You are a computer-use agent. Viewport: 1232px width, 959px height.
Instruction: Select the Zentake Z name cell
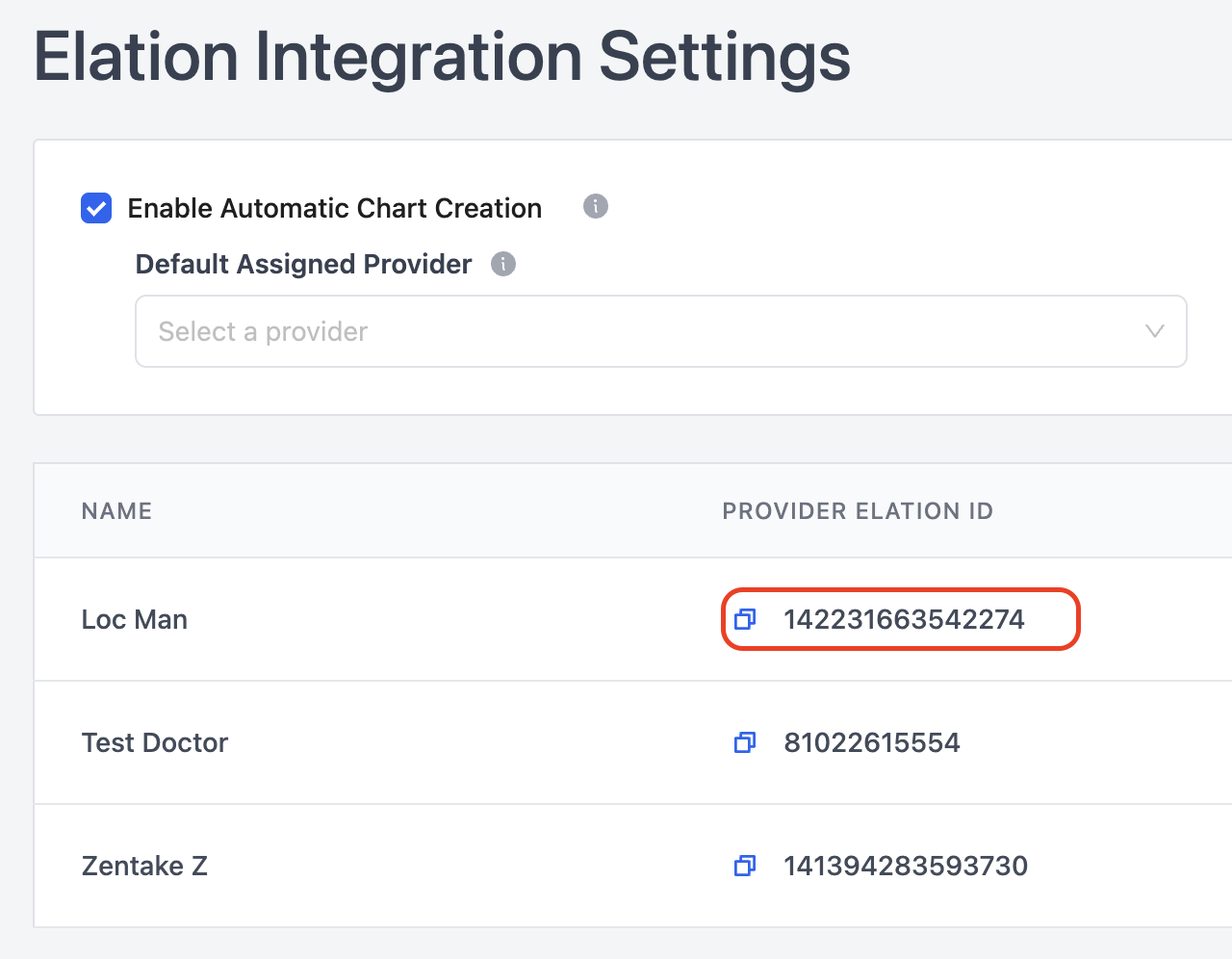click(x=144, y=866)
